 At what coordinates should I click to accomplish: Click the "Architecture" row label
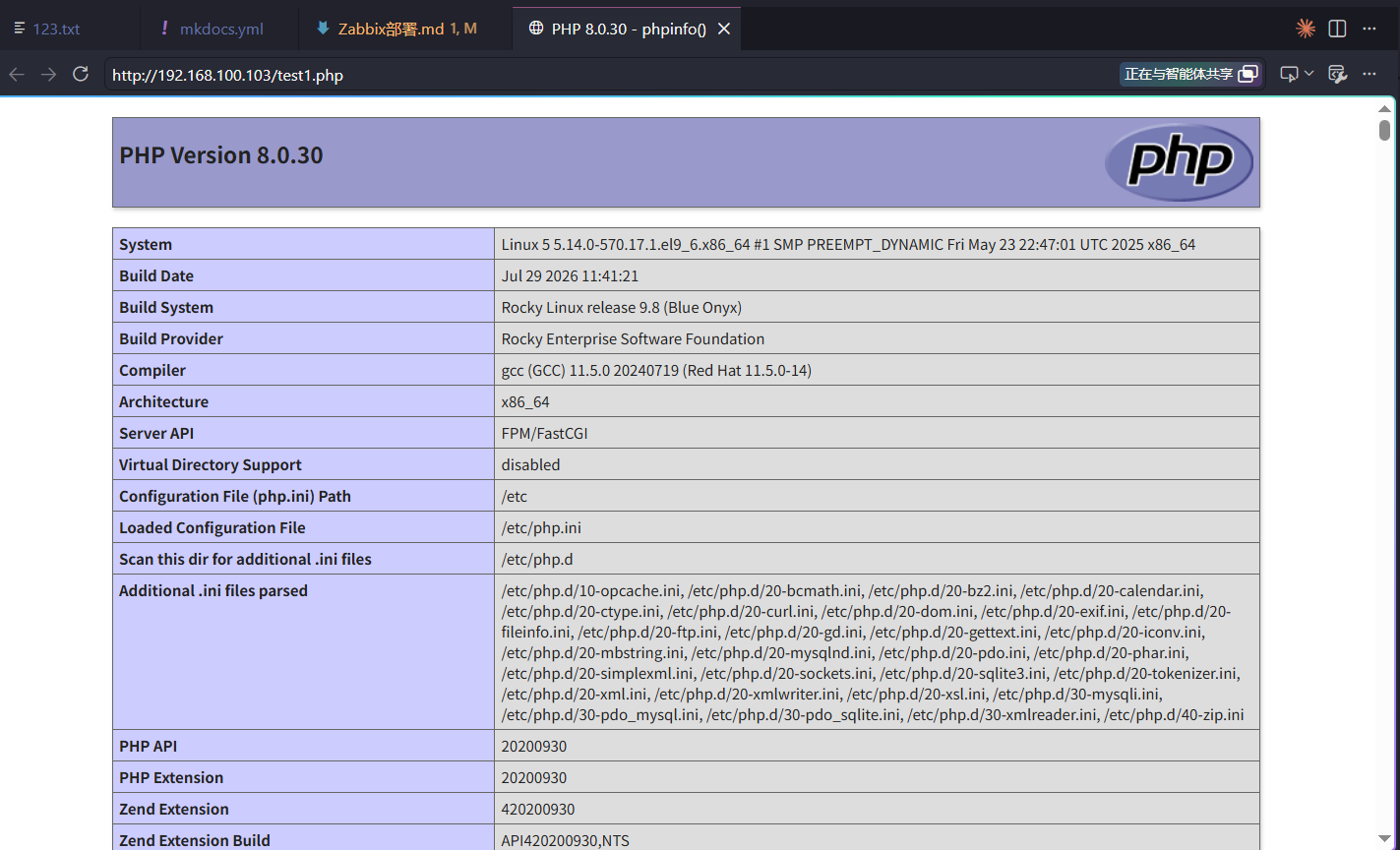coord(163,401)
